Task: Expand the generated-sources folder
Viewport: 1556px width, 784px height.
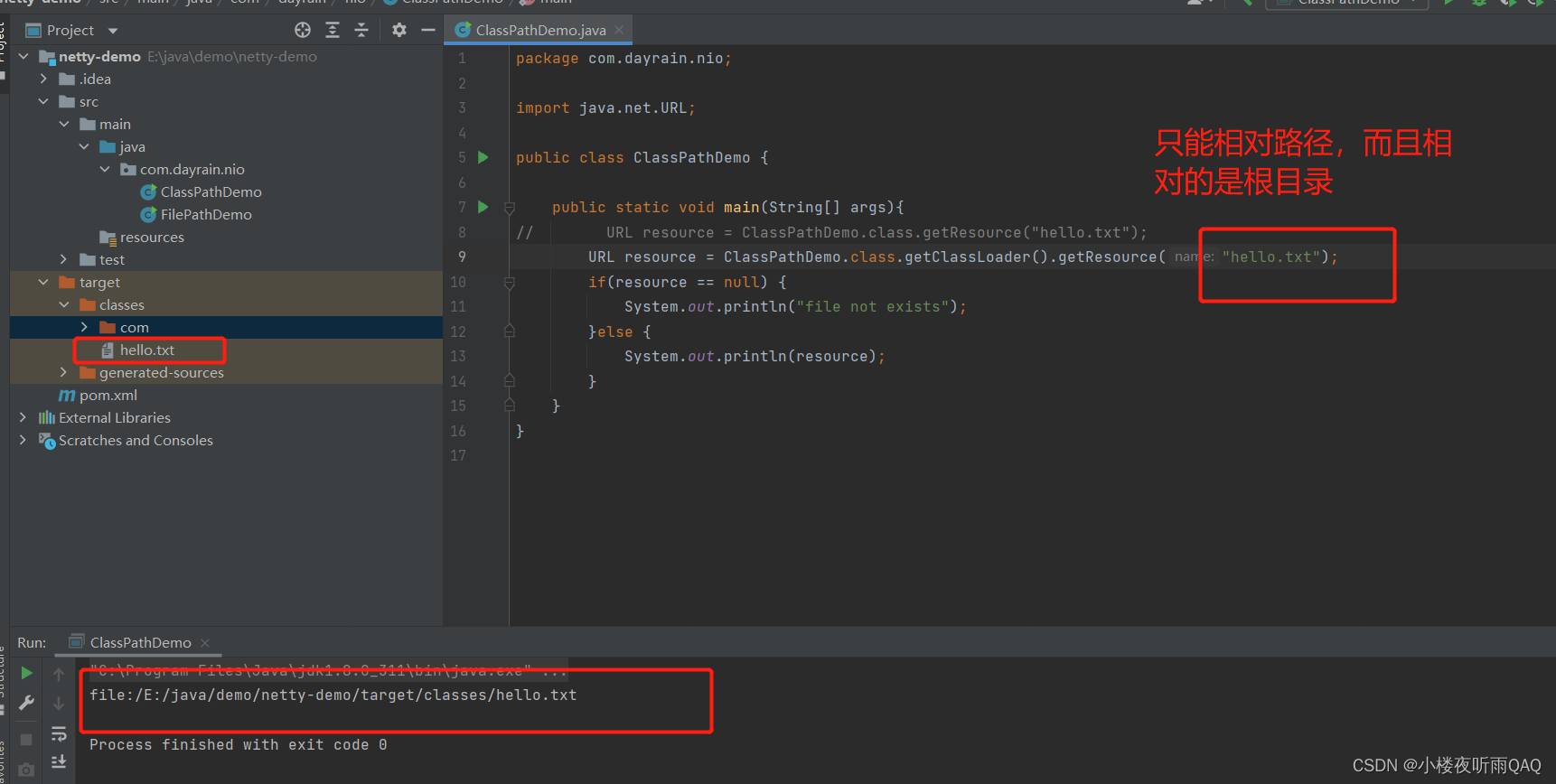Action: tap(64, 372)
